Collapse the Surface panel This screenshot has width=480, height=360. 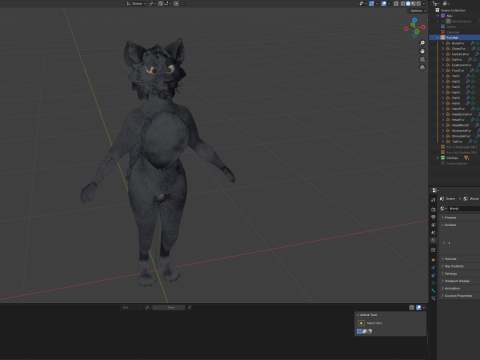coord(460,225)
